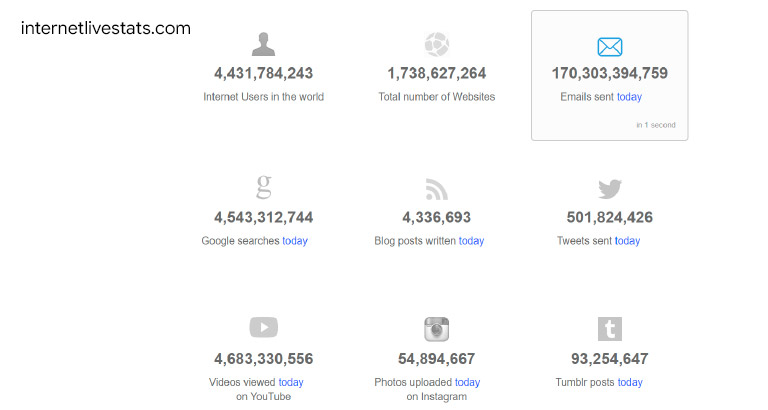
Task: Click the blog RSS feed icon
Action: (436, 190)
